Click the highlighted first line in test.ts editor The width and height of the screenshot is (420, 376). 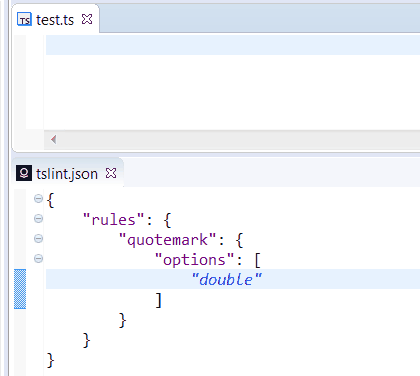(233, 45)
